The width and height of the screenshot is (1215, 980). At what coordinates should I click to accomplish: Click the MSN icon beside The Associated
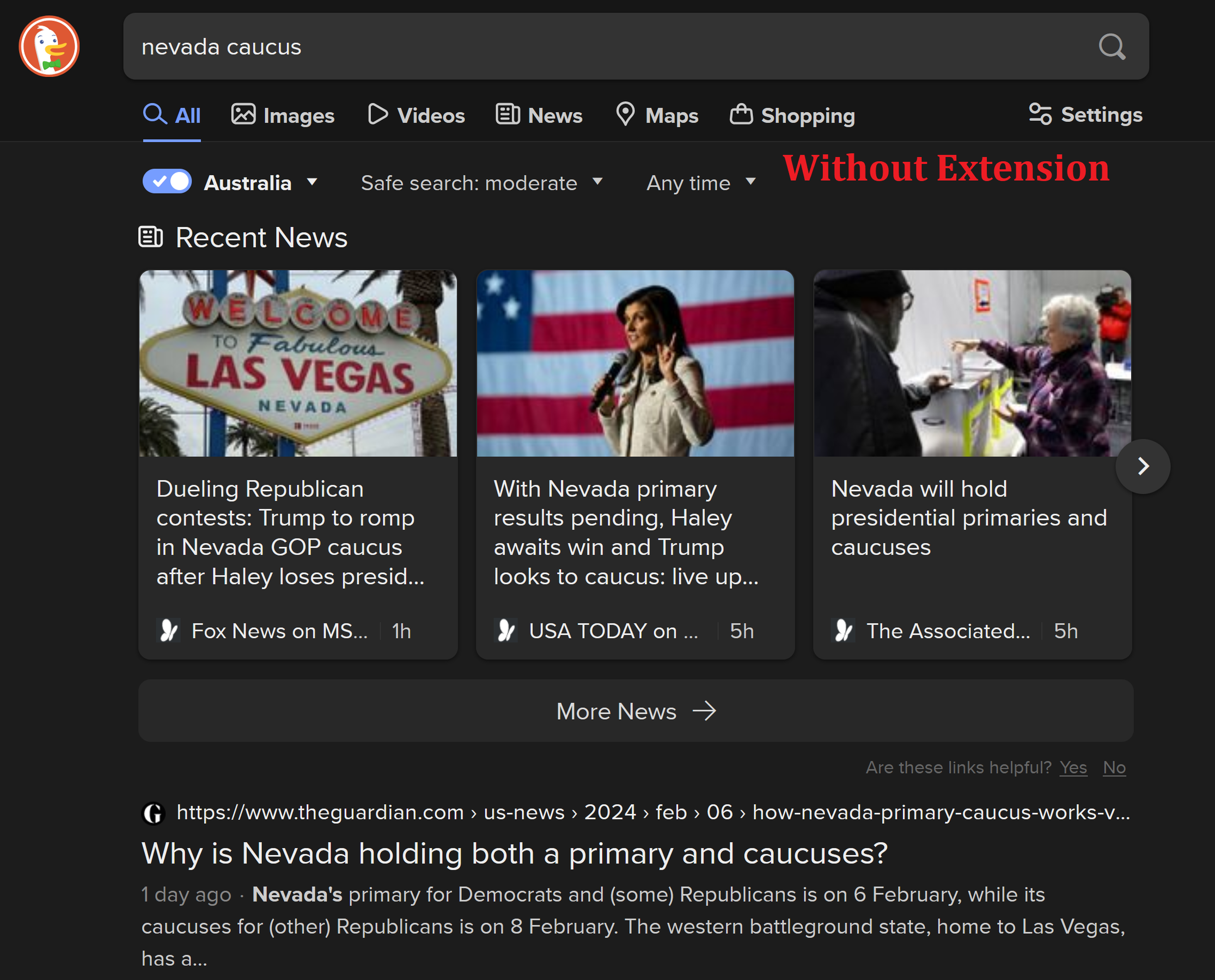844,630
